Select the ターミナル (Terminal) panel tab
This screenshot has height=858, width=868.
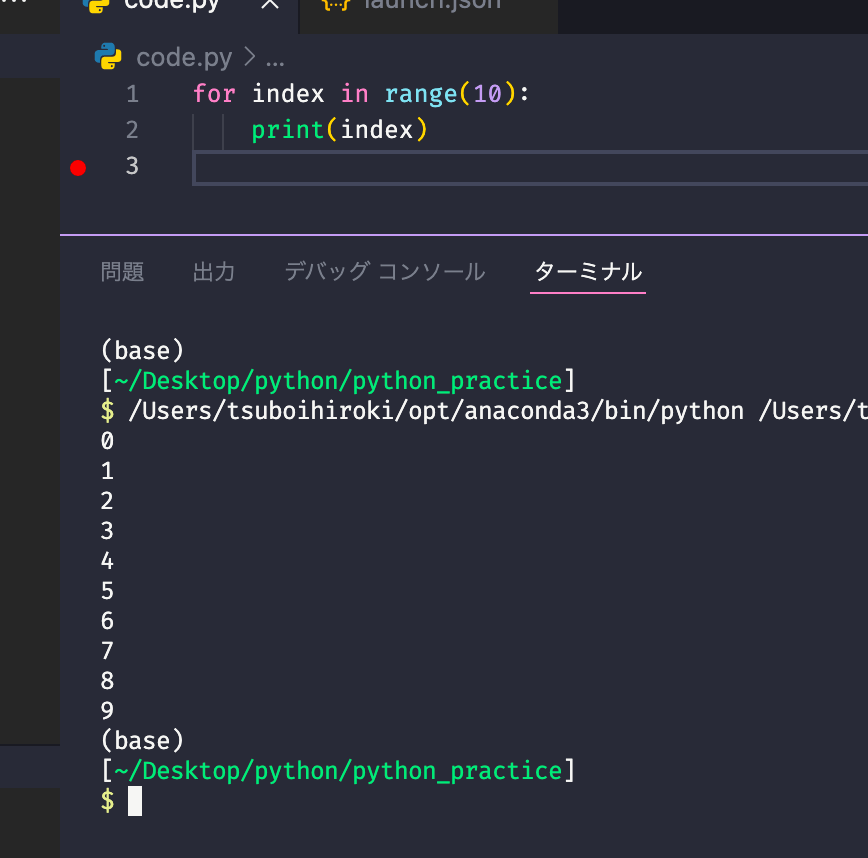(588, 272)
